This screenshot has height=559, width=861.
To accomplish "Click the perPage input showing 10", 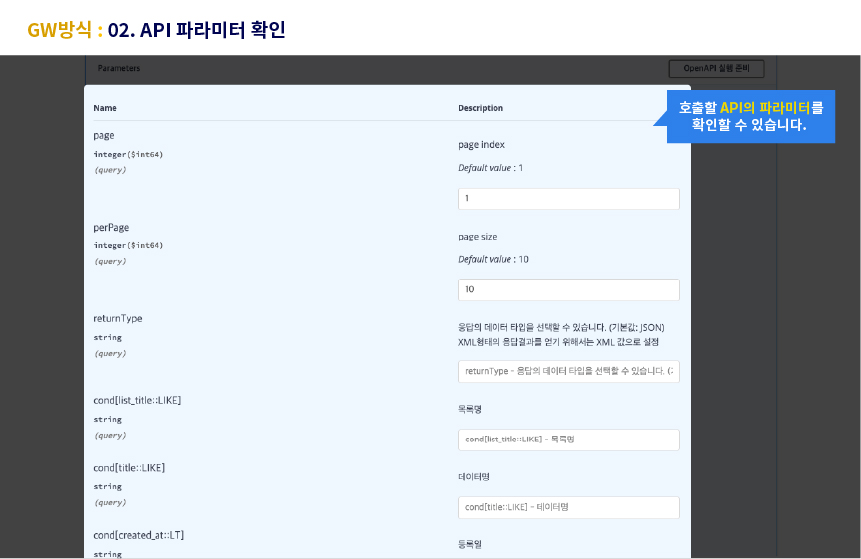I will [568, 290].
